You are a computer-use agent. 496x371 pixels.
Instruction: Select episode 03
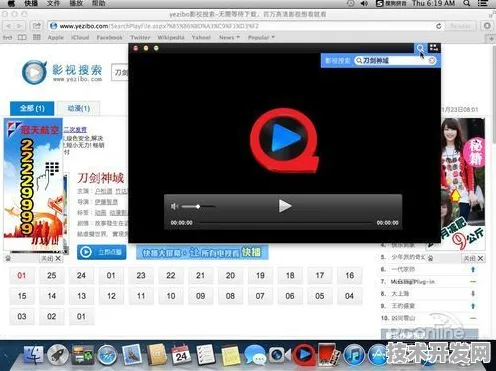pyautogui.click(x=22, y=316)
